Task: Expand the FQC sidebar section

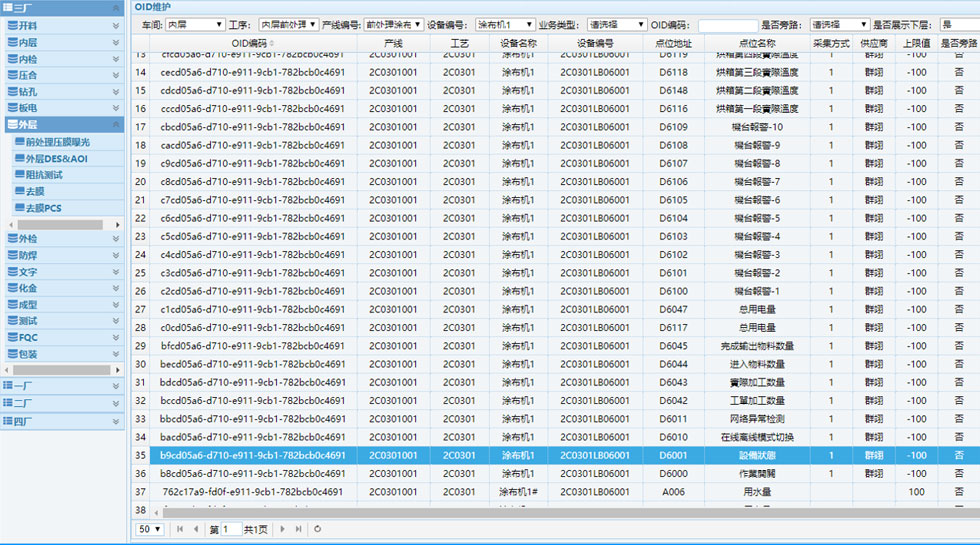Action: coord(62,337)
